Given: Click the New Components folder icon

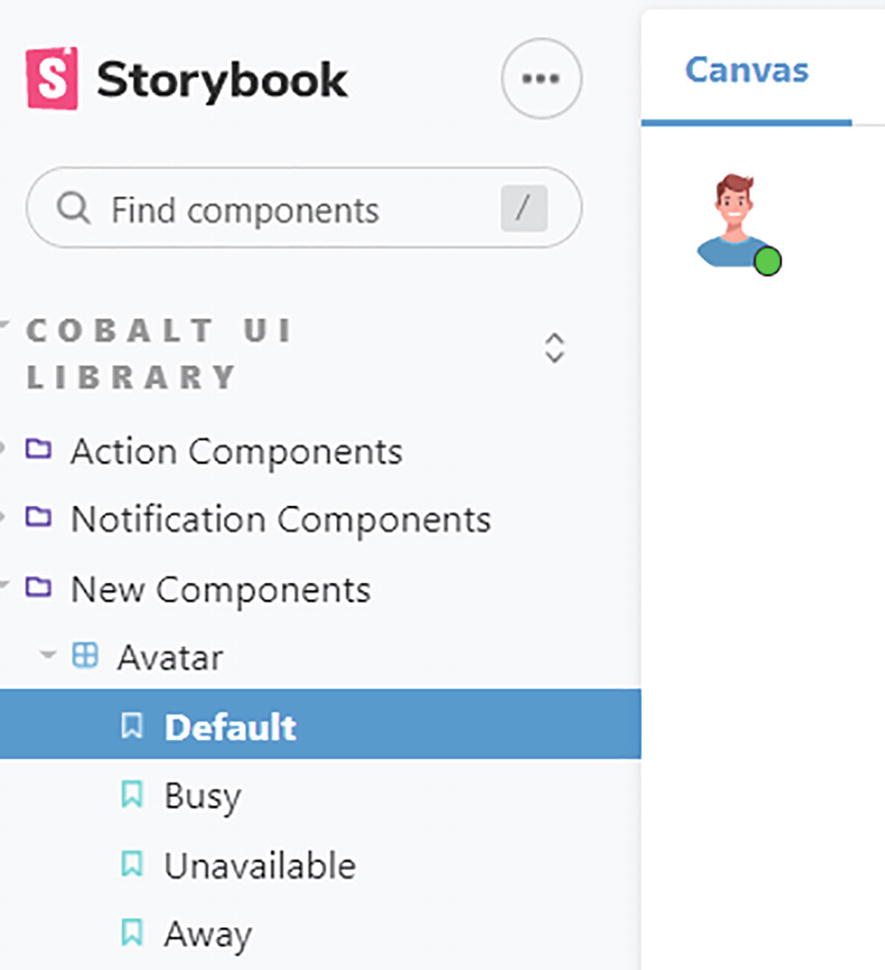Looking at the screenshot, I should tap(38, 586).
